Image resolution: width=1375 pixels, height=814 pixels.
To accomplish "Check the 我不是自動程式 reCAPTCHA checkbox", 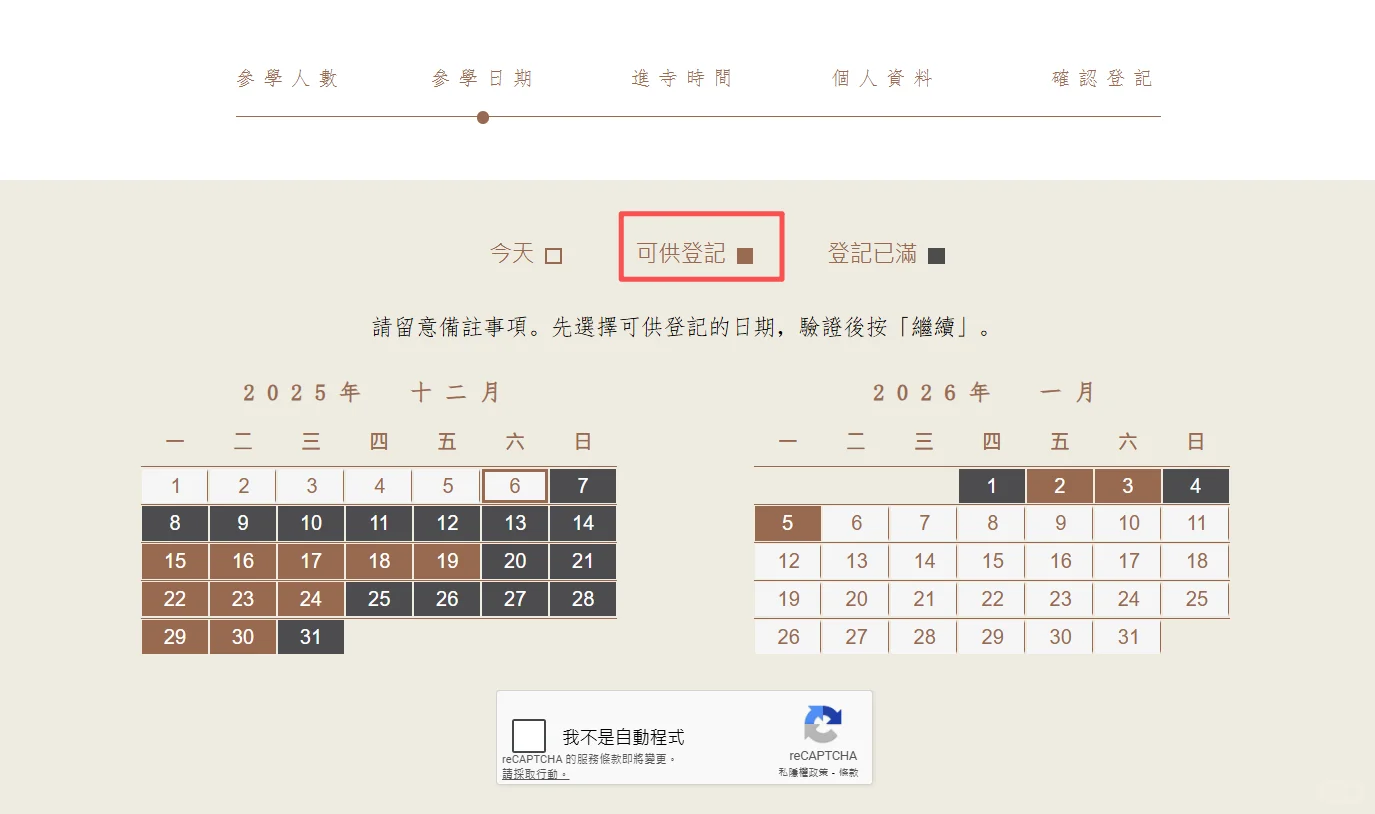I will [x=529, y=734].
